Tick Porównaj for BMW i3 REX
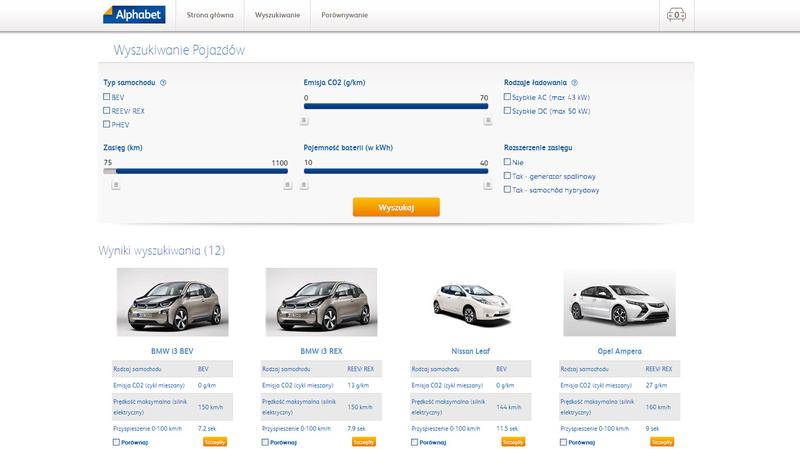800x449 pixels. (265, 442)
